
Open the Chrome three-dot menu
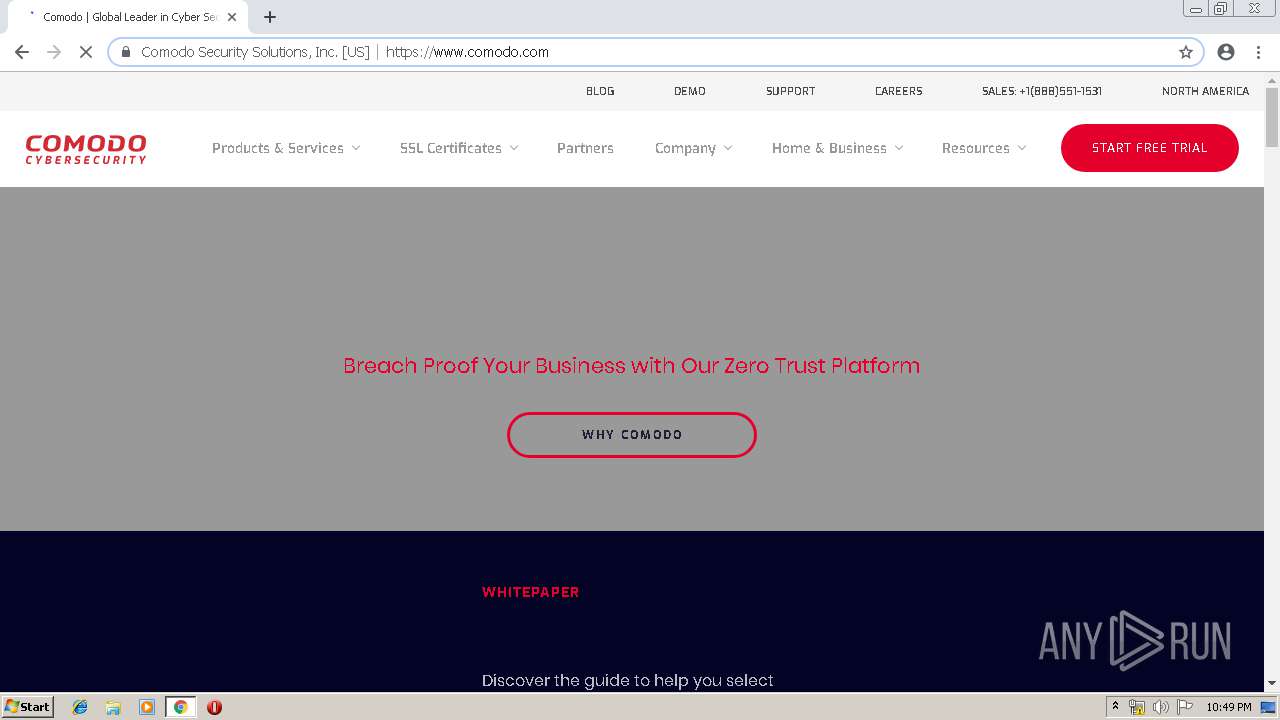coord(1258,52)
